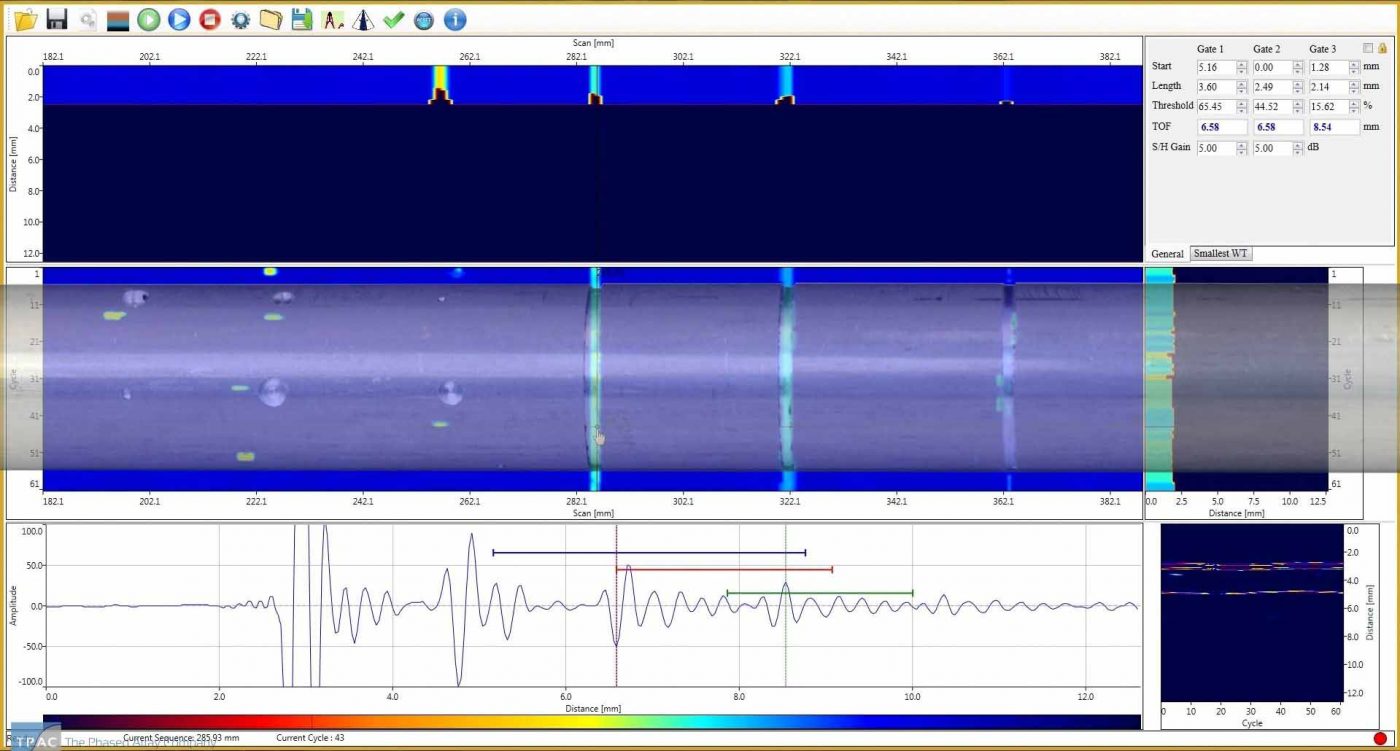Click the green play button
Screen dimensions: 1400x751
coord(148,19)
